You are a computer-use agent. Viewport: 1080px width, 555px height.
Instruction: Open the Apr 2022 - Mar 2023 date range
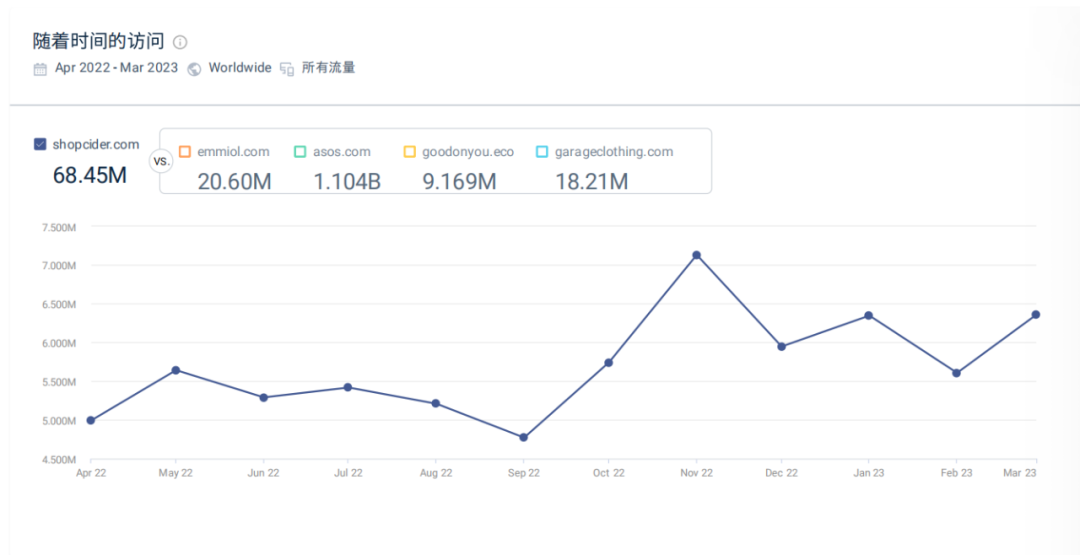tap(116, 68)
